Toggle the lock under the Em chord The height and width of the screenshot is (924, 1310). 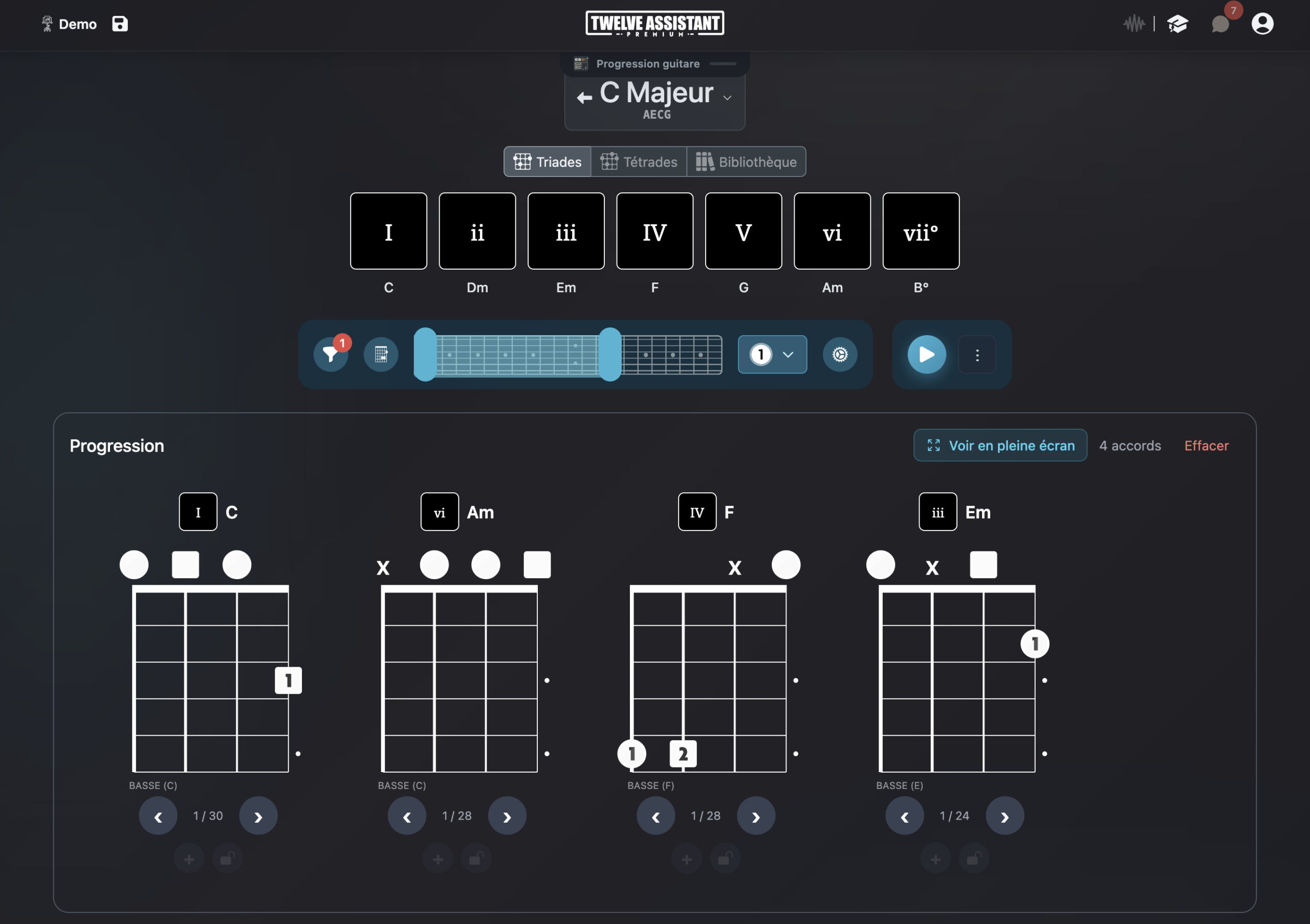(973, 859)
